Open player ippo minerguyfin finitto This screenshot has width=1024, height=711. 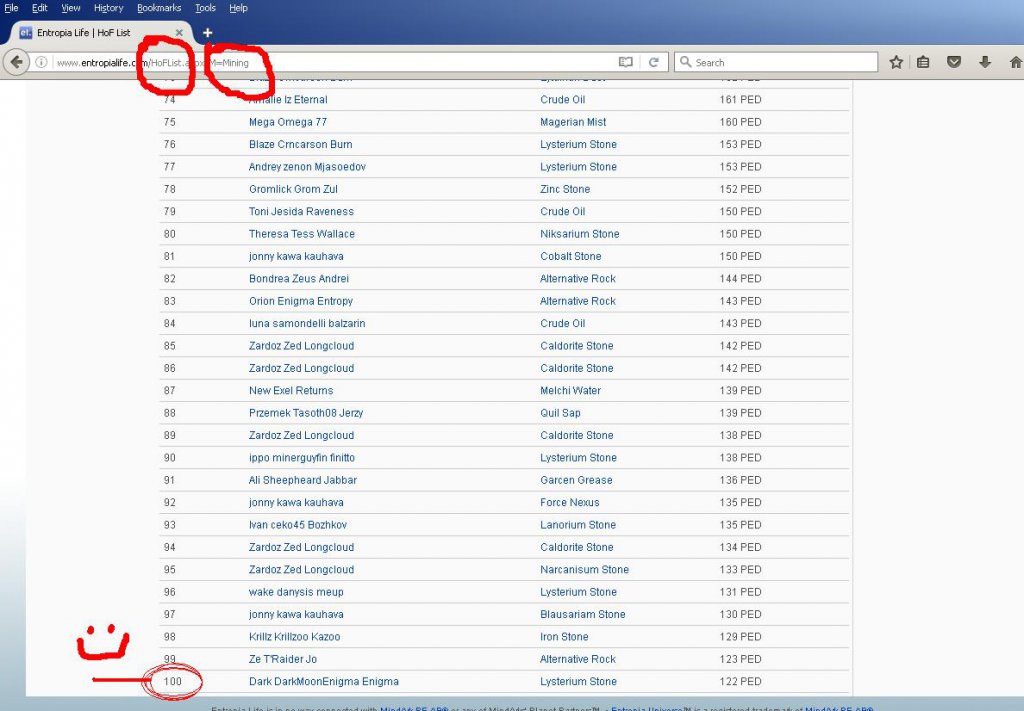coord(302,458)
